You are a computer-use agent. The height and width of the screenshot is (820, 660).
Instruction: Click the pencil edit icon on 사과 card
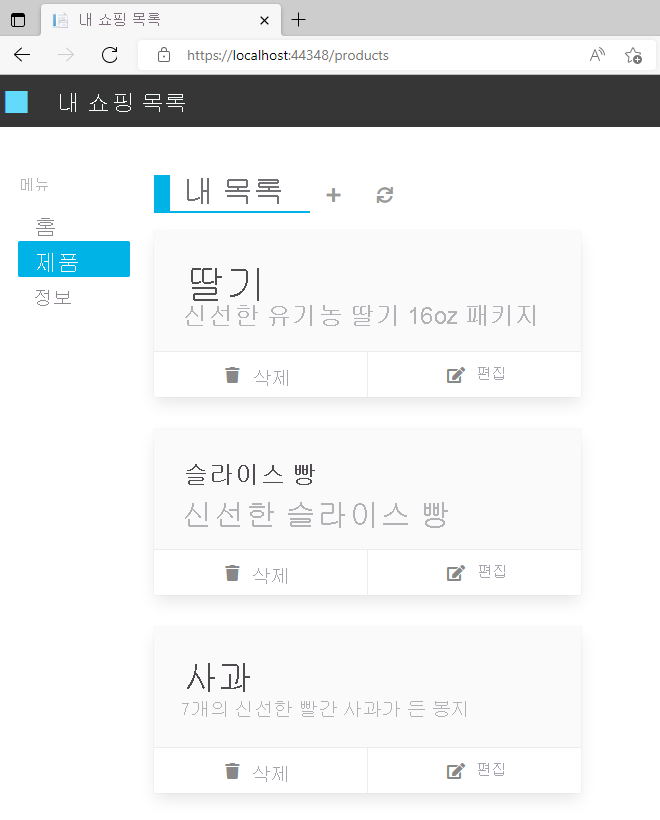click(456, 771)
